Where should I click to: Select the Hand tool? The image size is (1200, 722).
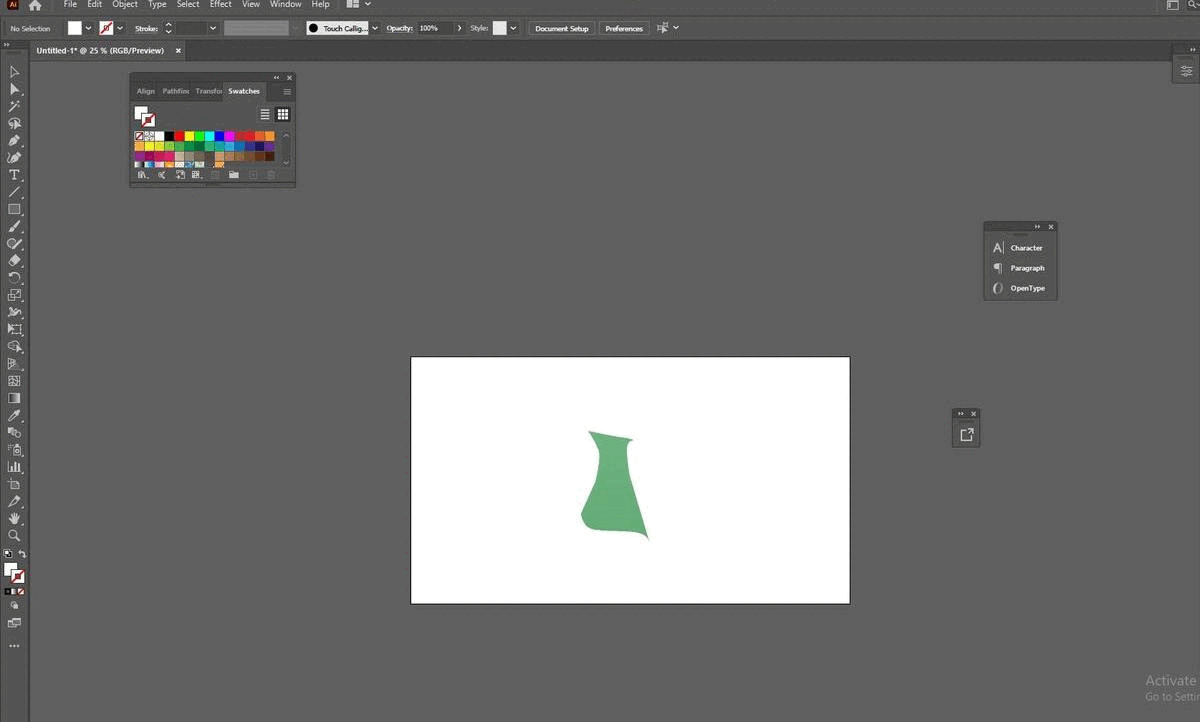pyautogui.click(x=14, y=518)
